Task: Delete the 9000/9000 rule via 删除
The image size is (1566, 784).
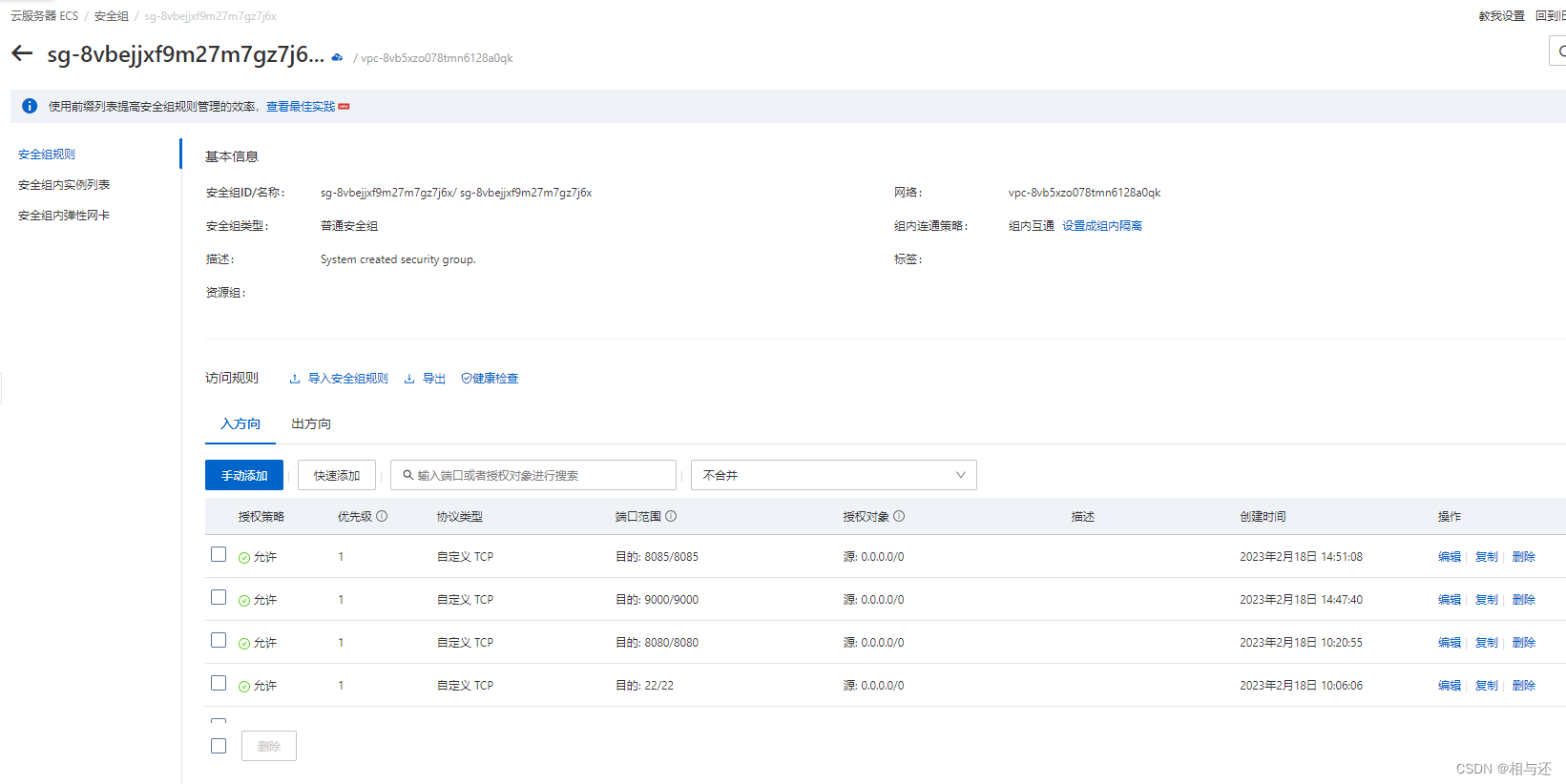Action: pos(1524,600)
